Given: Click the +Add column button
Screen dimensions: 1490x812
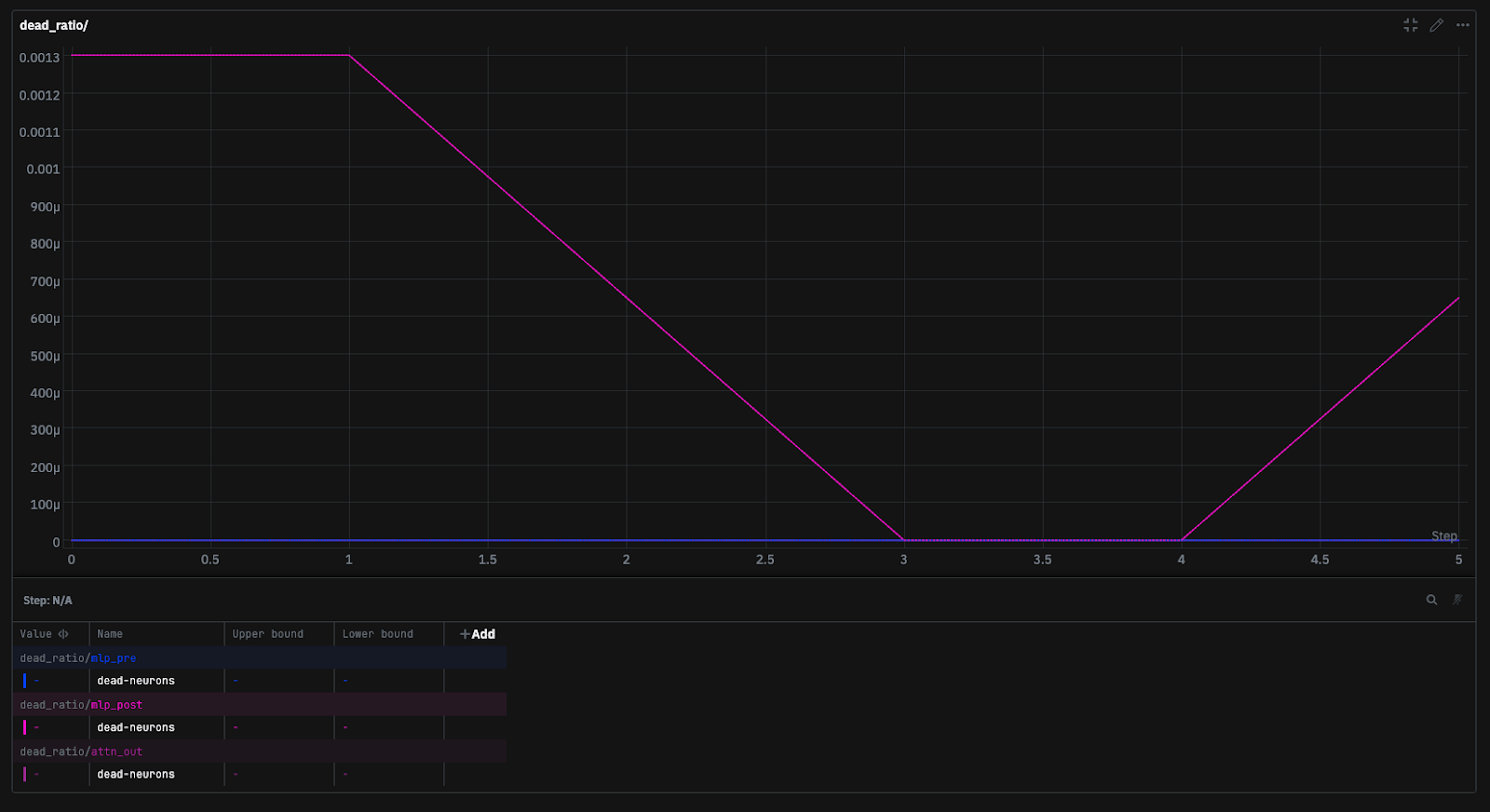Looking at the screenshot, I should 477,634.
